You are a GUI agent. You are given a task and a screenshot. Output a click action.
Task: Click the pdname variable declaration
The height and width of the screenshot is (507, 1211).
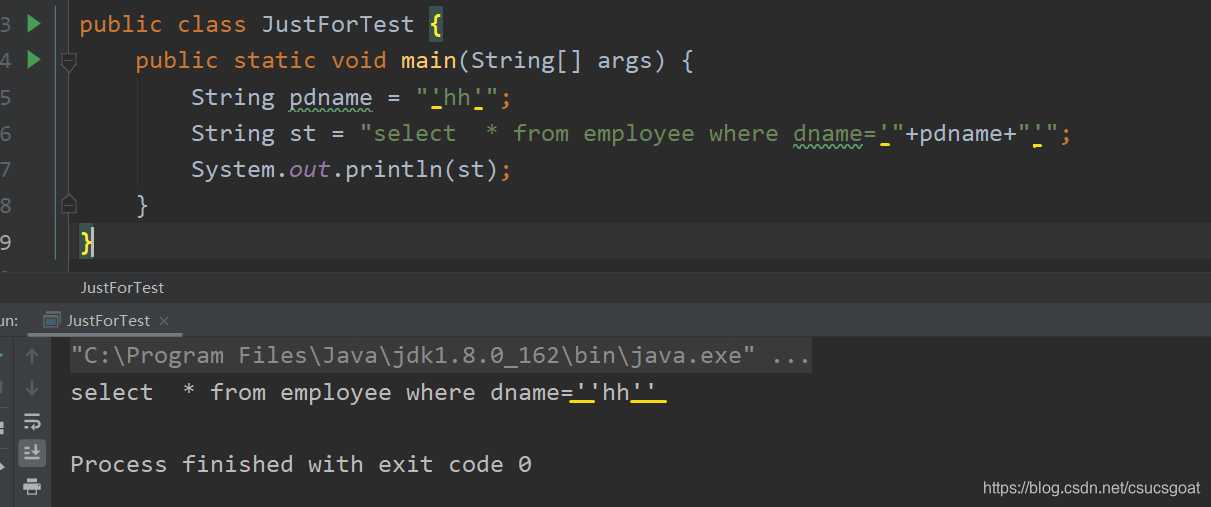(330, 98)
